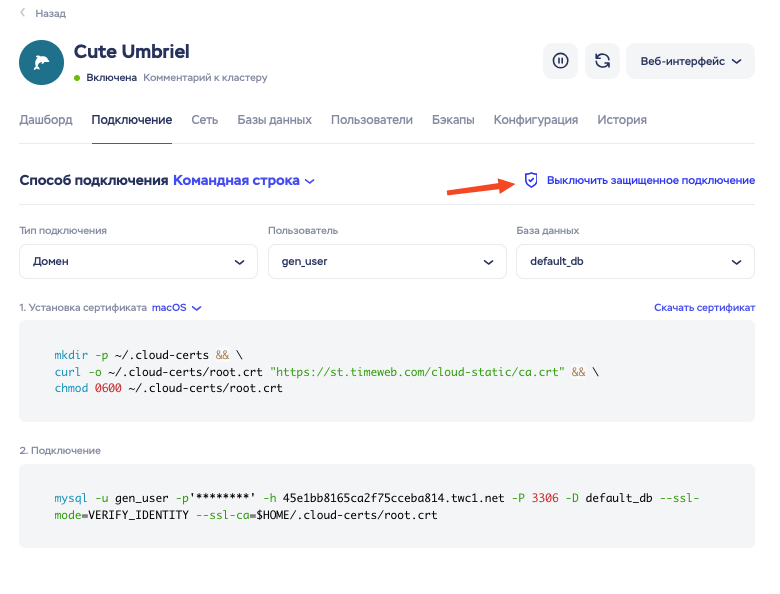The width and height of the screenshot is (780, 594).
Task: Open the Базы данных tab
Action: coord(274,120)
